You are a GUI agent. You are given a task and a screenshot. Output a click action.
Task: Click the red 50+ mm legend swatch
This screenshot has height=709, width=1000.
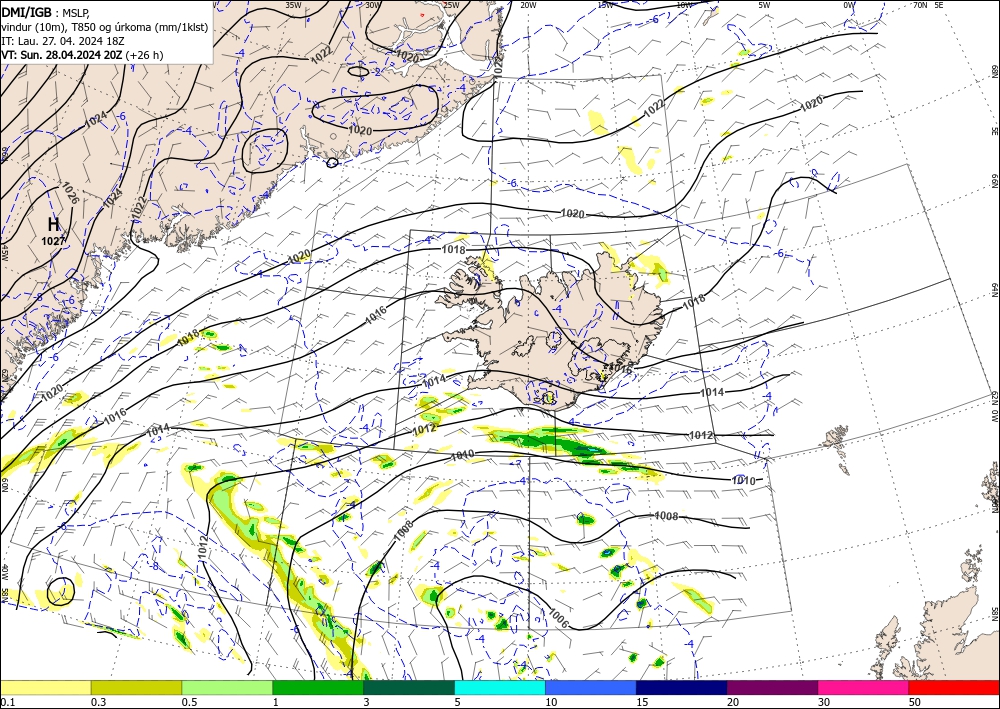tap(954, 687)
